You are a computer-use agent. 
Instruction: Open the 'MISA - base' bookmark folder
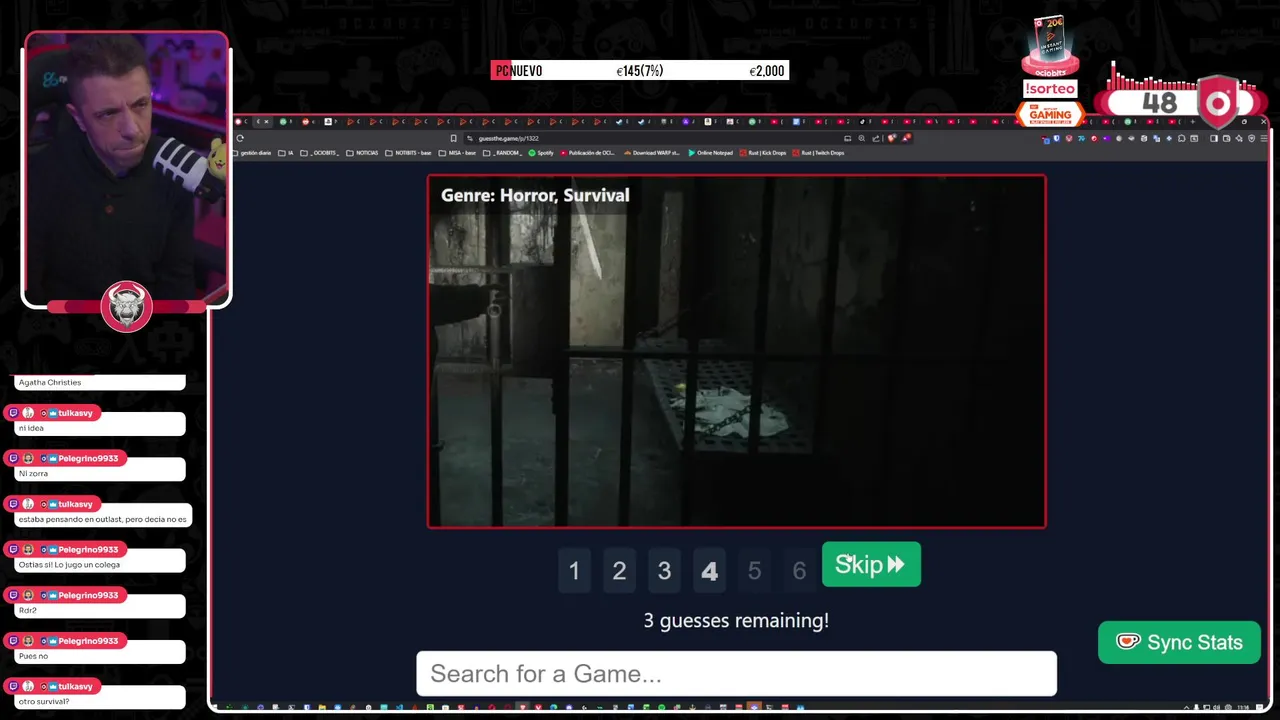457,153
